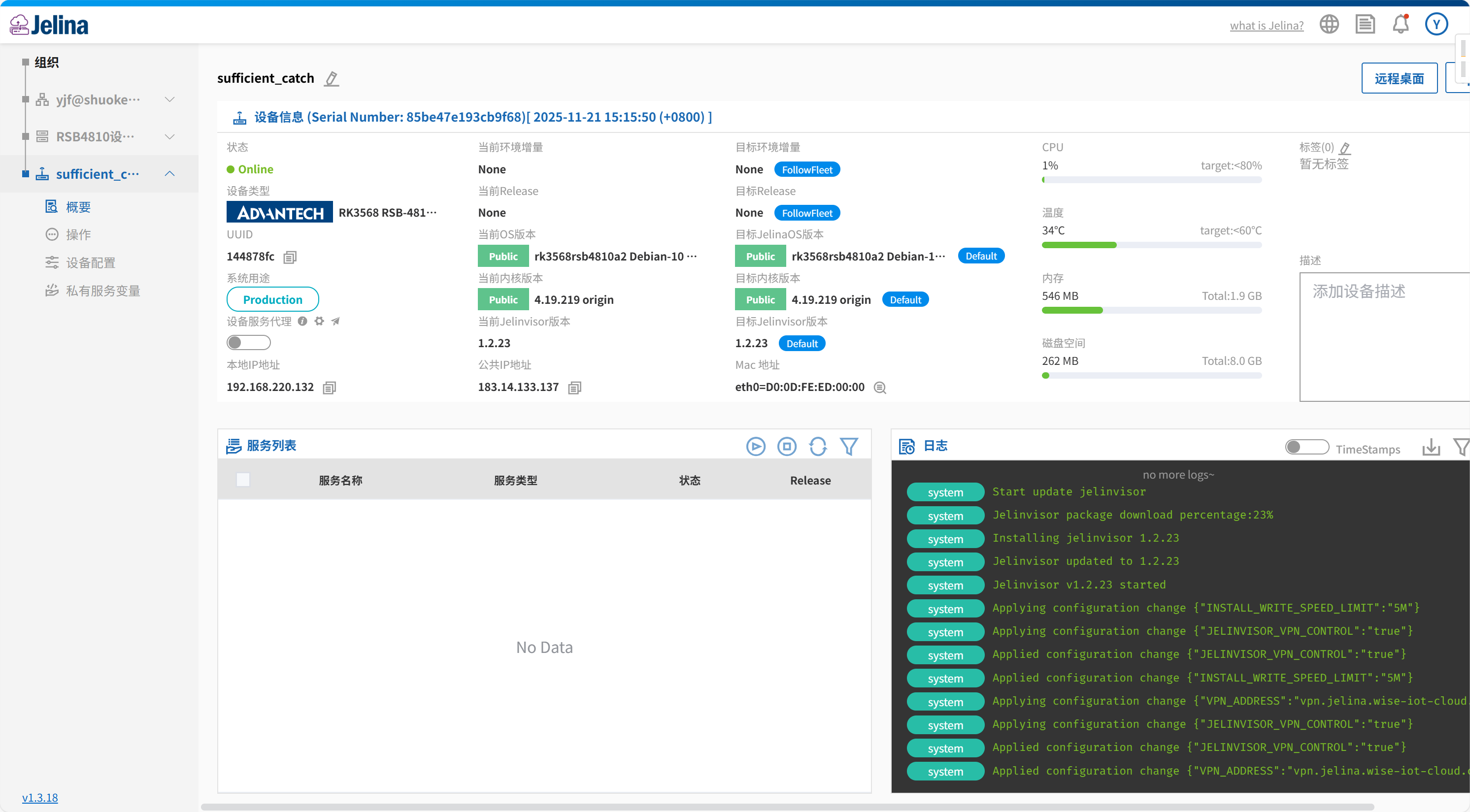Collapse the sufficient_c device node
The image size is (1470, 812).
(x=169, y=174)
